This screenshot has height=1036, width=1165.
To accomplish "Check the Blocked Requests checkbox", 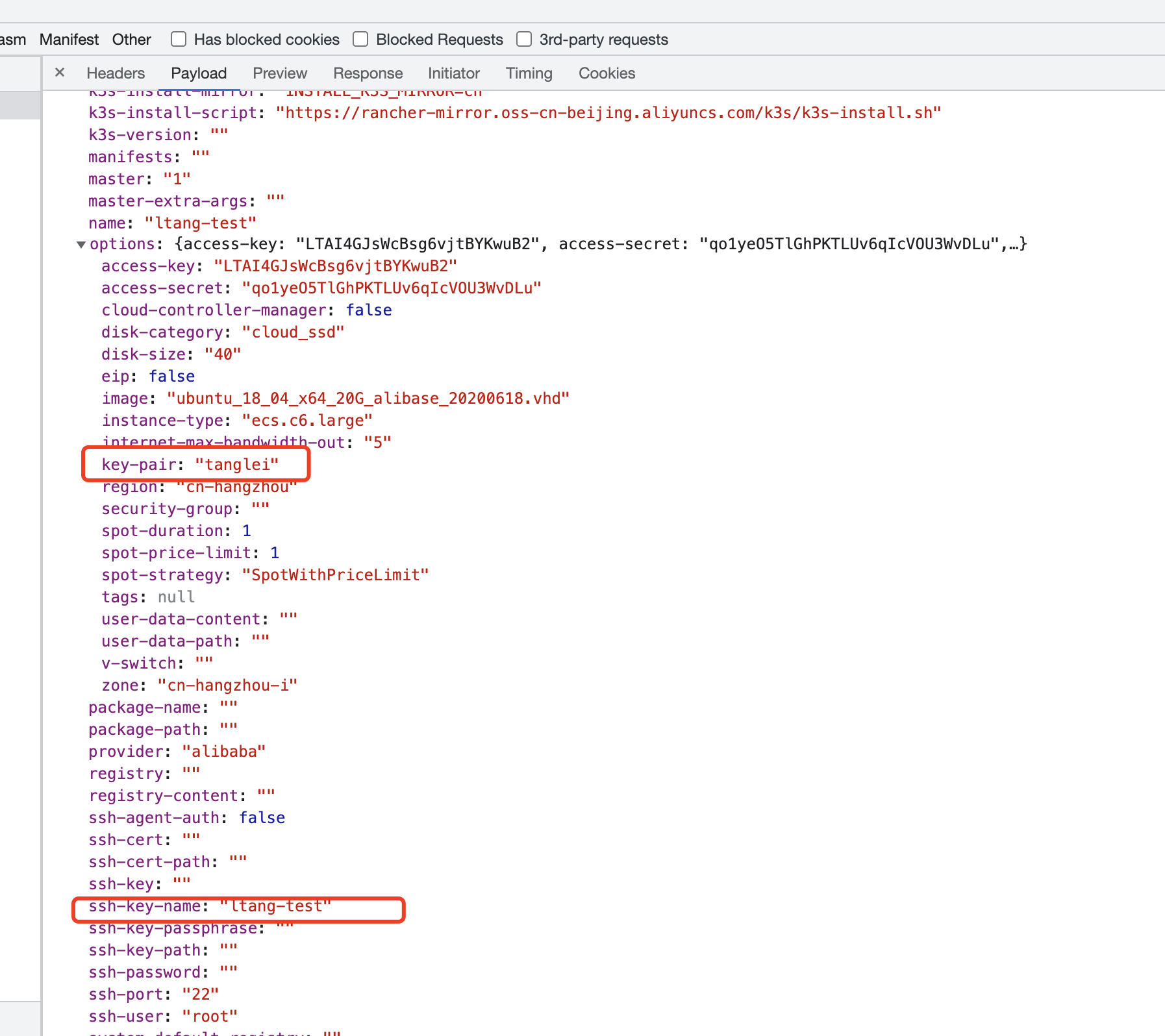I will click(x=360, y=39).
